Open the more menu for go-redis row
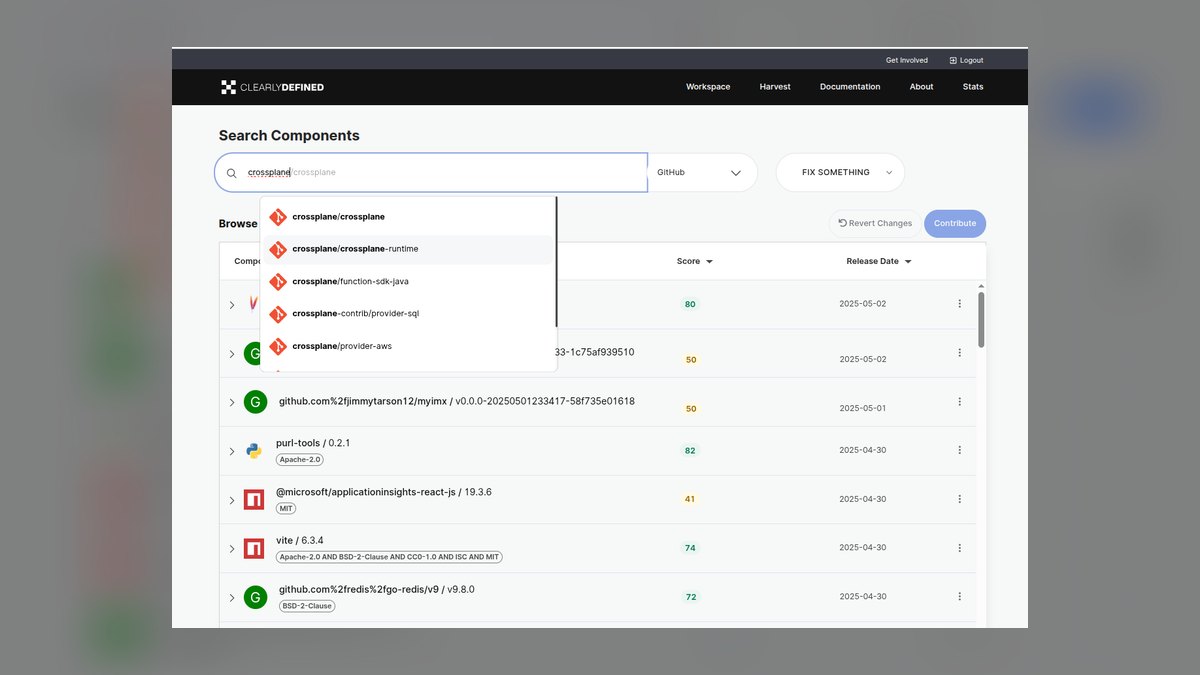Screen dimensions: 1200x675 [959, 597]
